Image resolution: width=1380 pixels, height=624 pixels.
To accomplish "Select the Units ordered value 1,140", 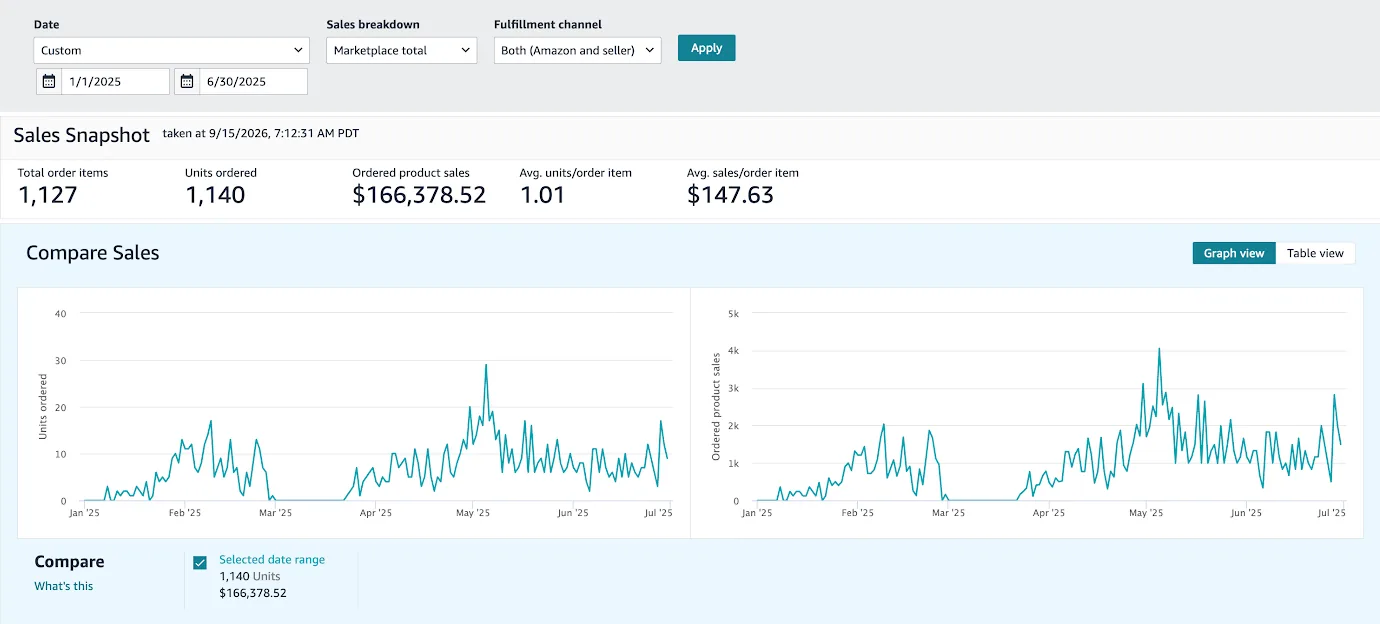I will (x=215, y=195).
